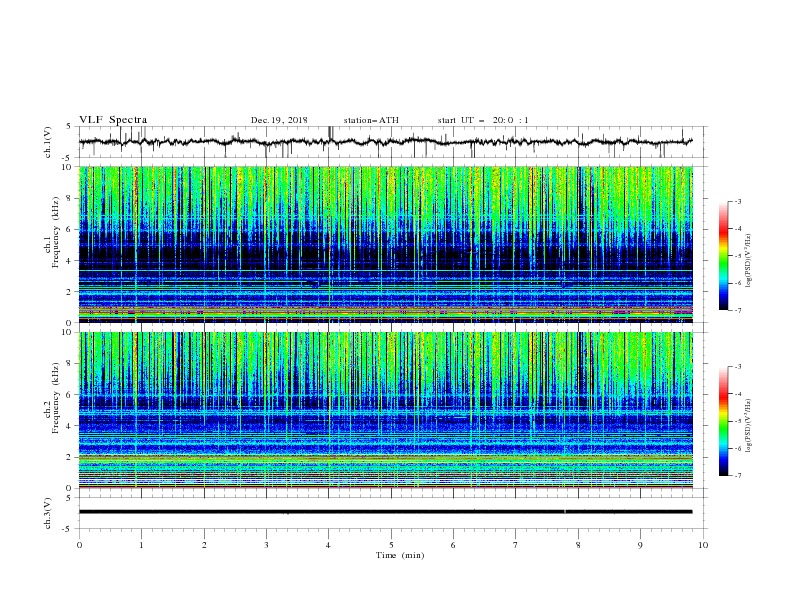This screenshot has height=612, width=792.
Task: Click the time axis tick label "9"
Action: (x=640, y=545)
